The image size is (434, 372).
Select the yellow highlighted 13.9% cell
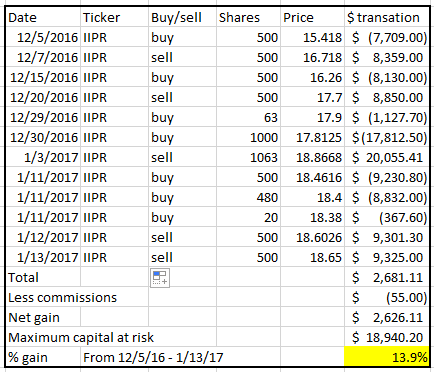point(386,357)
